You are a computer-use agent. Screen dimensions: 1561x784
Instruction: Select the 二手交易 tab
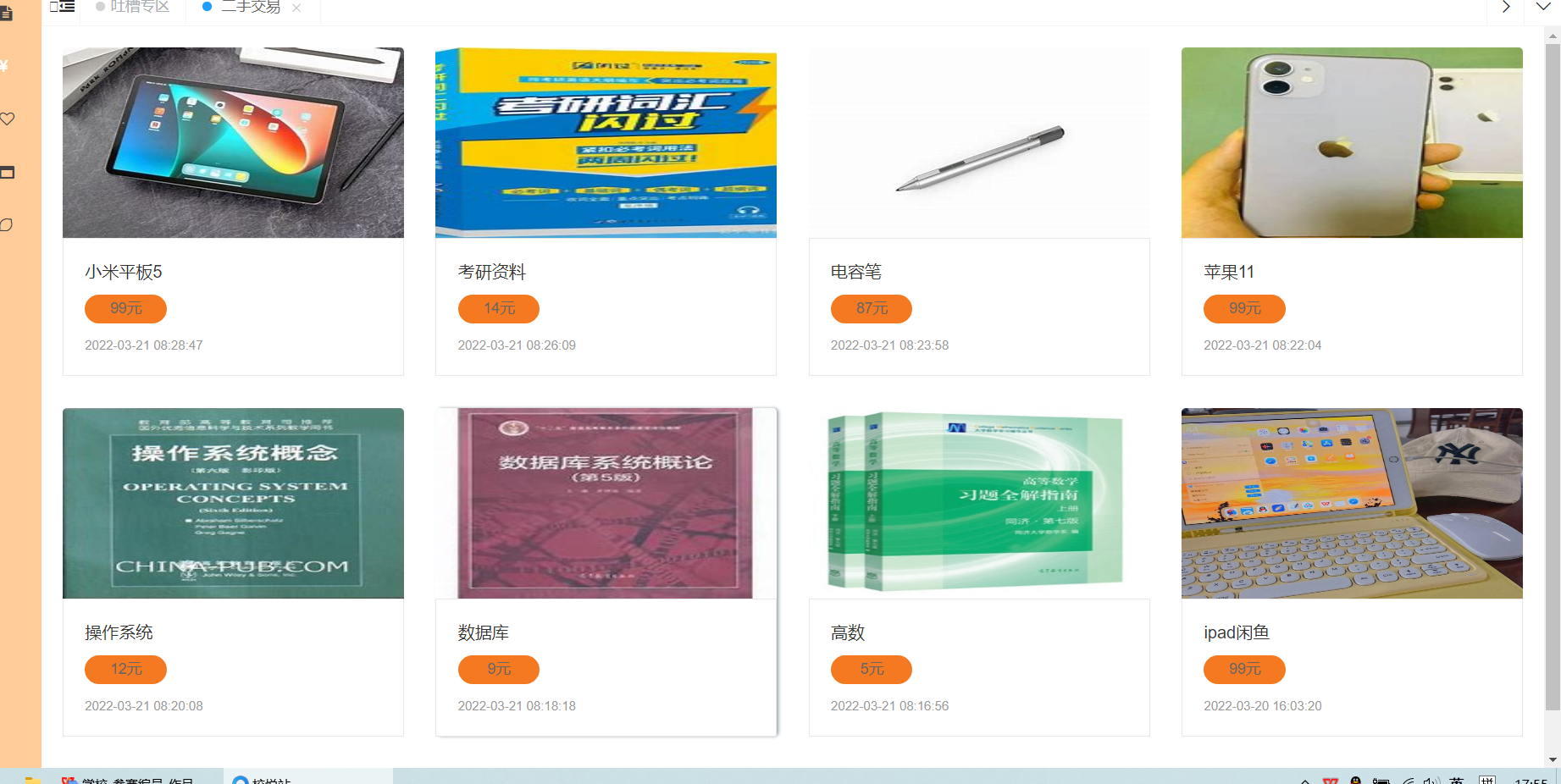tap(251, 7)
